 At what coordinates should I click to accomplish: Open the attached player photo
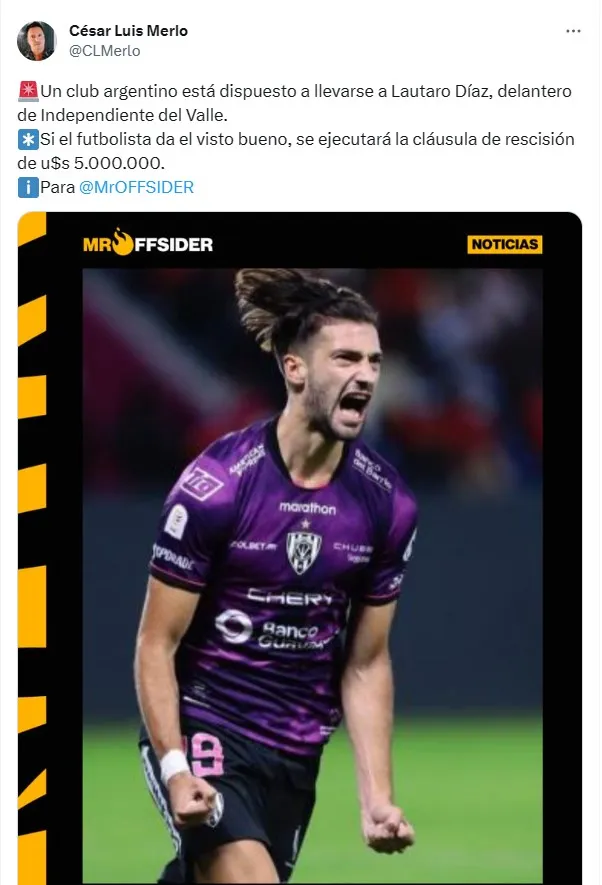(x=313, y=576)
